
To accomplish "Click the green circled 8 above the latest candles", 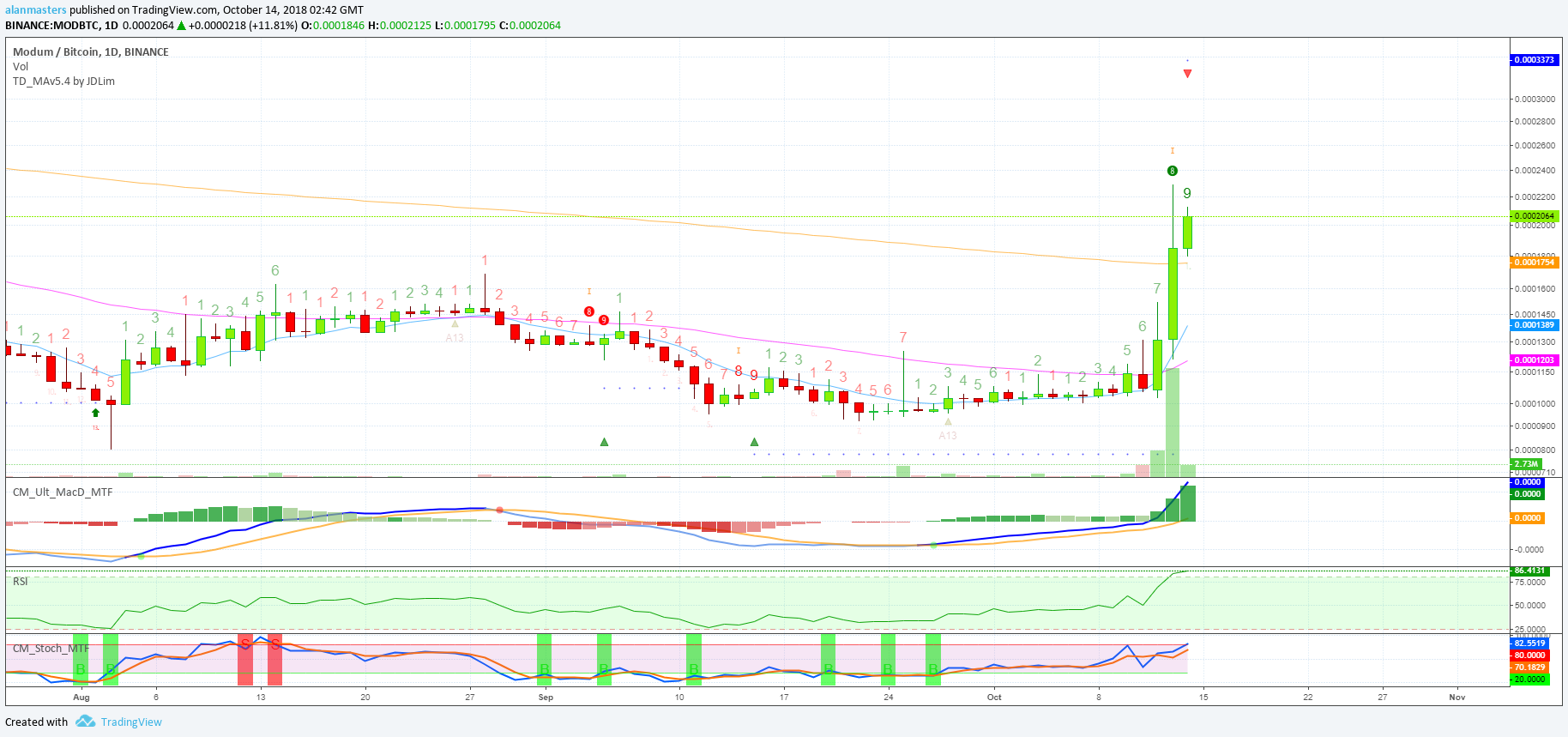I will coord(1173,171).
